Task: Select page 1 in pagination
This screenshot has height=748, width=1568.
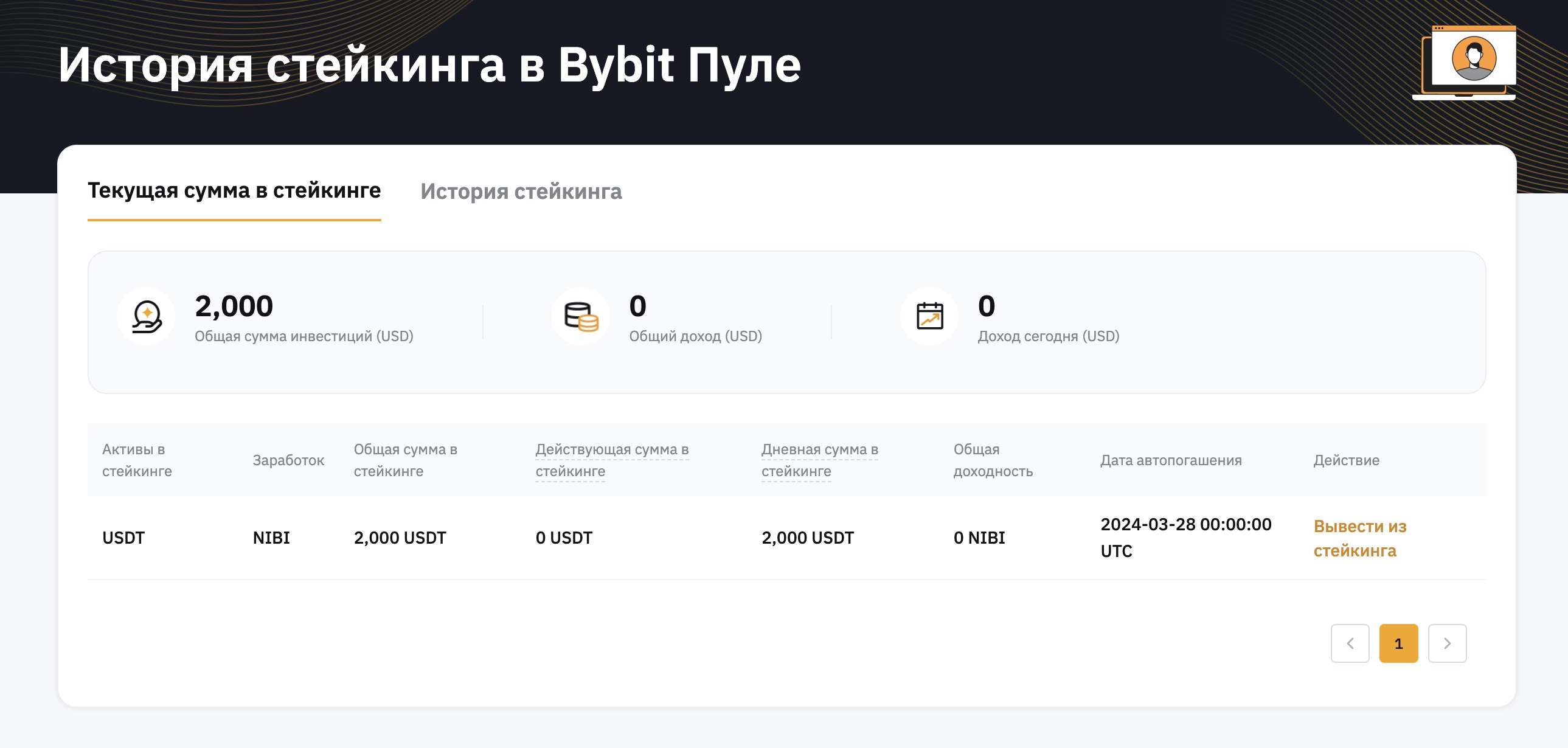Action: click(x=1399, y=643)
